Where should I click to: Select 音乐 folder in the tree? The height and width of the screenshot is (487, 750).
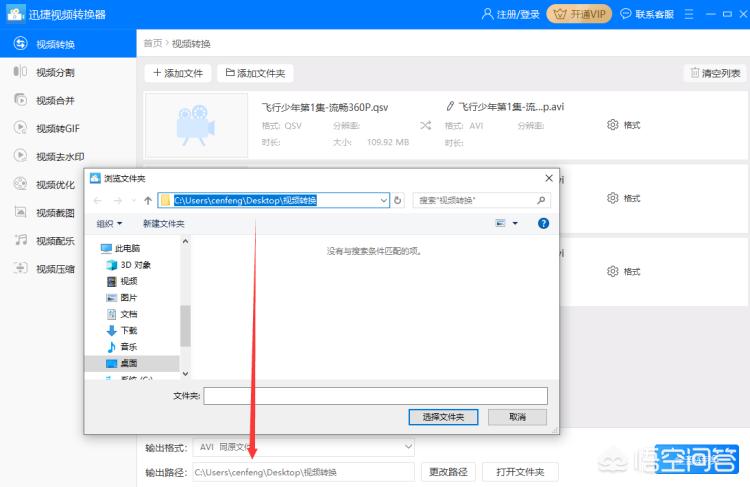point(122,346)
